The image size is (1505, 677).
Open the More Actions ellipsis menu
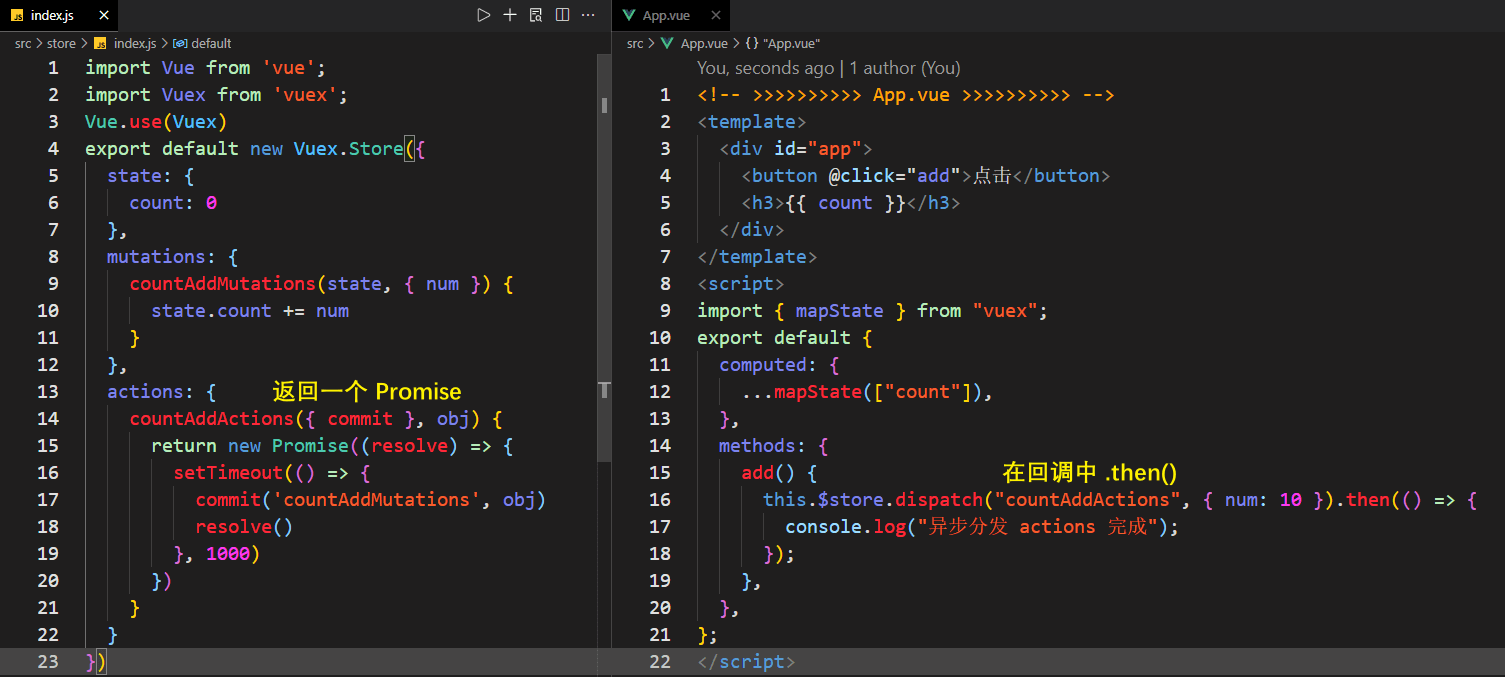click(588, 15)
